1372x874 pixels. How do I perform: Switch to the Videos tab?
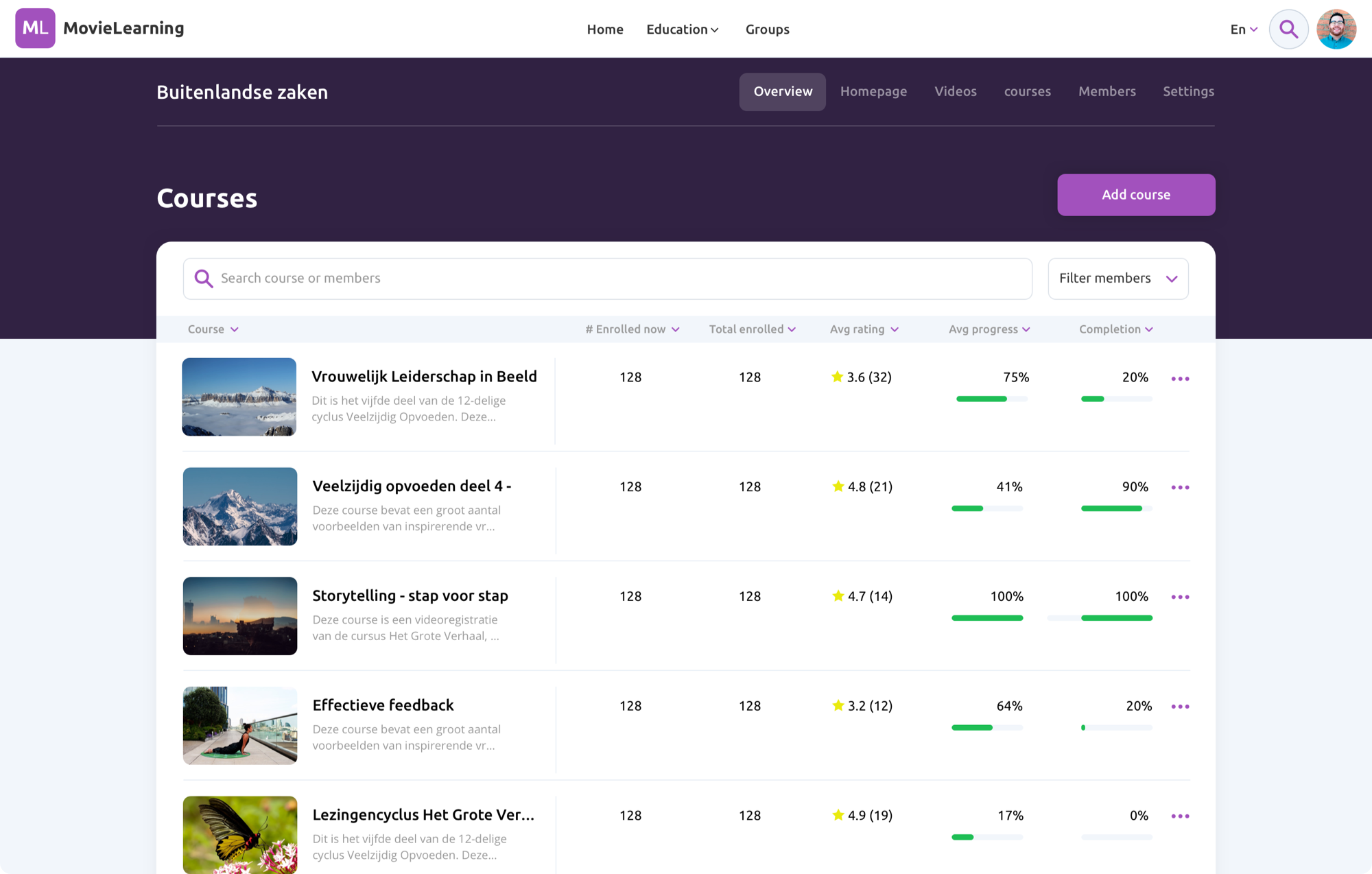click(955, 92)
